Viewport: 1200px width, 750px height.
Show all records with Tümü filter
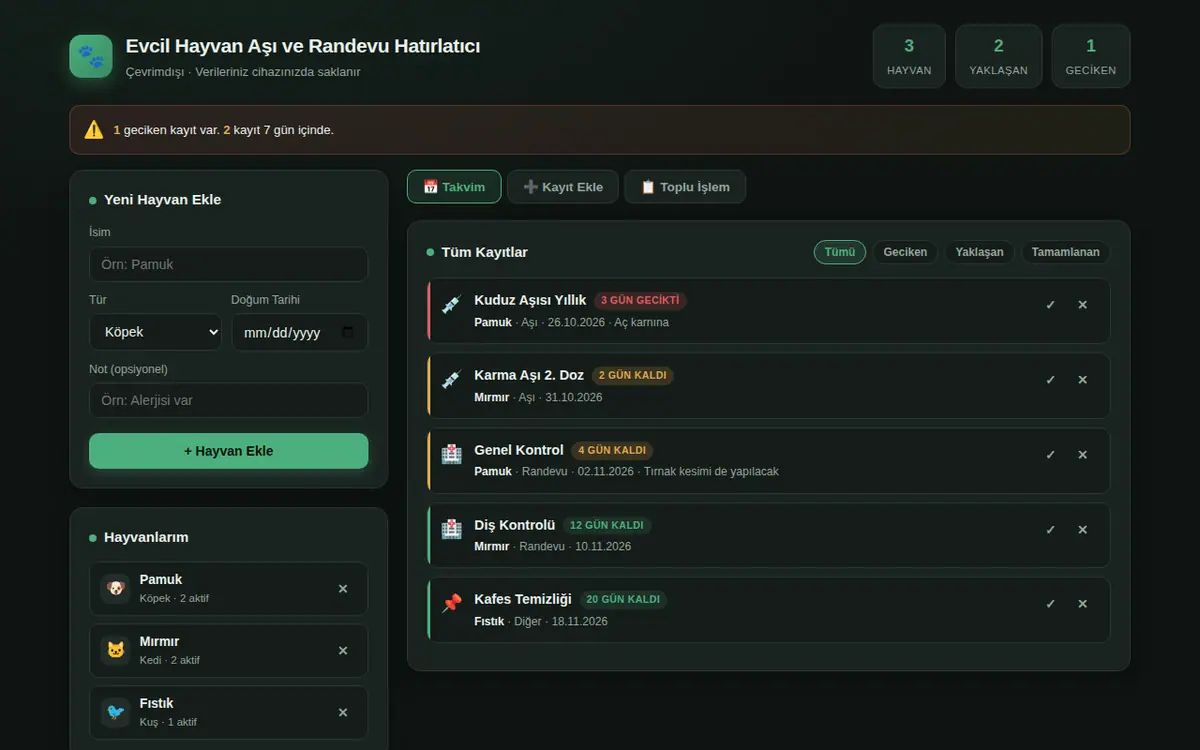(840, 252)
